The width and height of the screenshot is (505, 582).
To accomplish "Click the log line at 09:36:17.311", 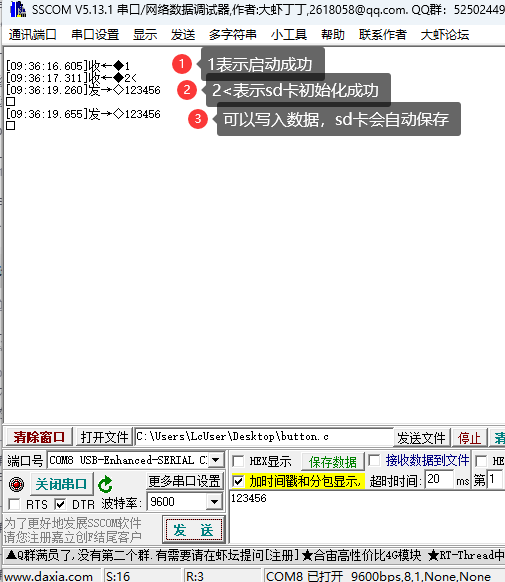I will pos(72,78).
